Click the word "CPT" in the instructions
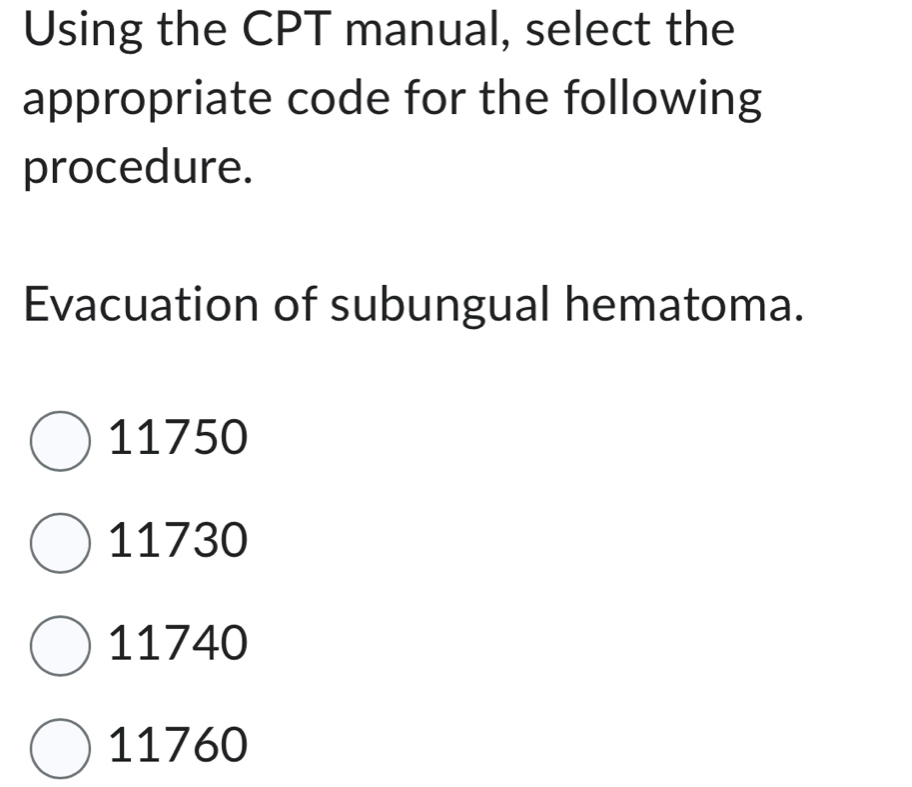Viewport: 912px width, 787px height. pos(283,30)
